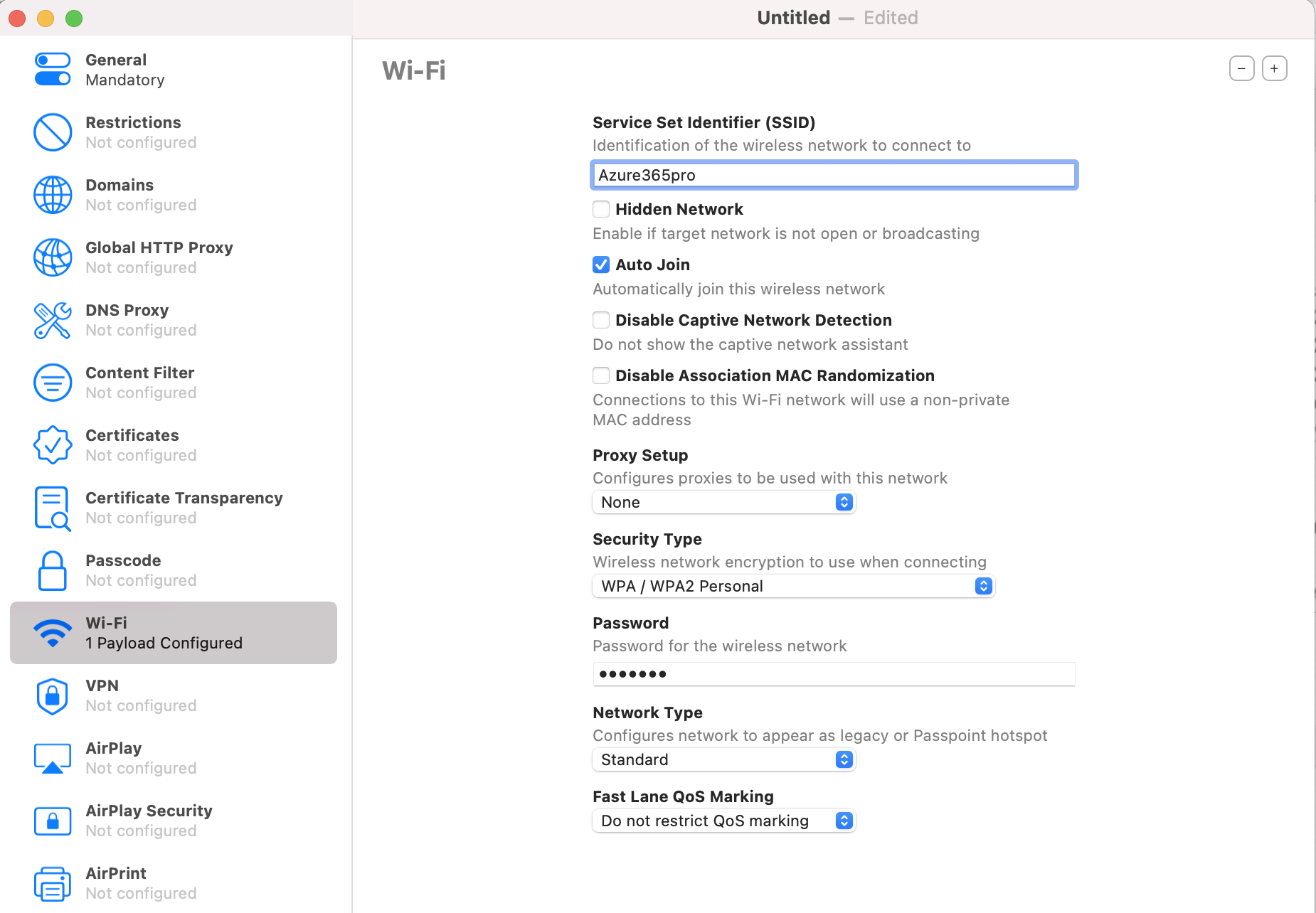Open the Proxy Setup dropdown
Viewport: 1316px width, 913px height.
coord(723,502)
